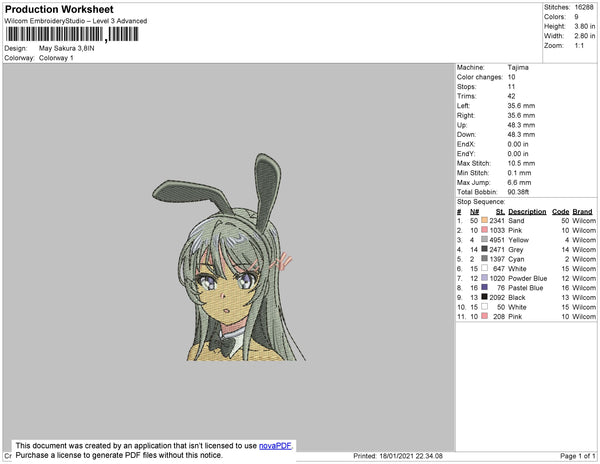
Task: Click the Colors value 9
Action: click(x=576, y=17)
